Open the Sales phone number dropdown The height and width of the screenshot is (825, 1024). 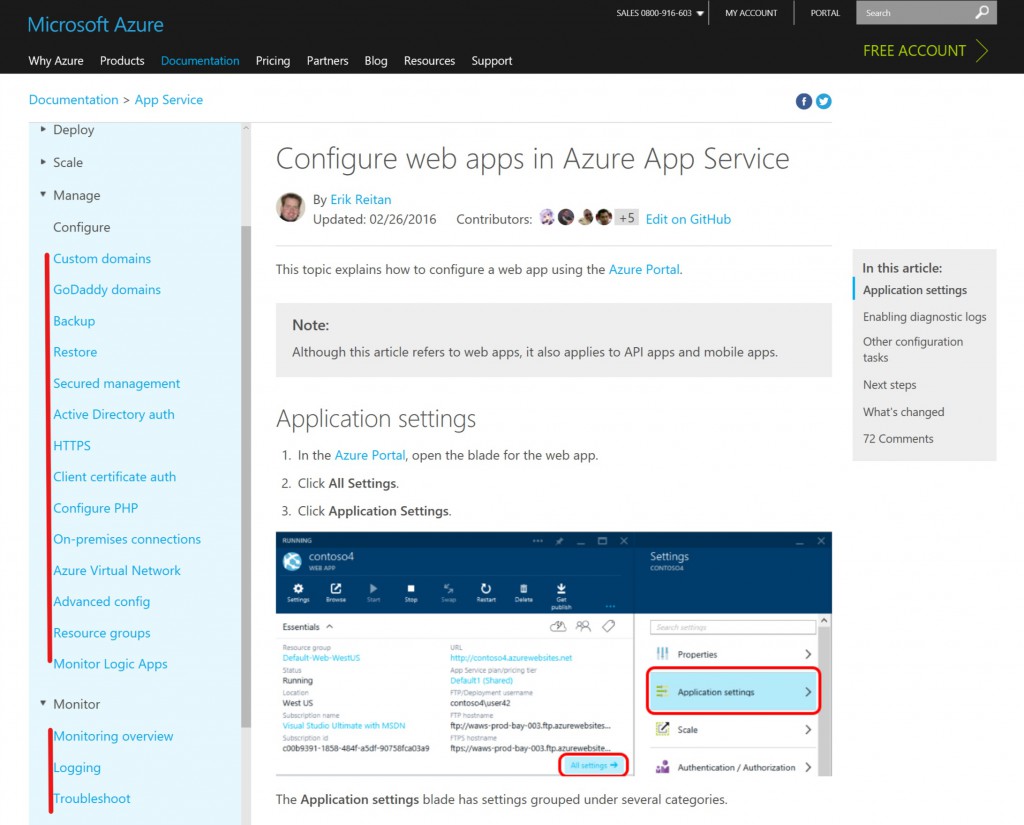click(700, 13)
